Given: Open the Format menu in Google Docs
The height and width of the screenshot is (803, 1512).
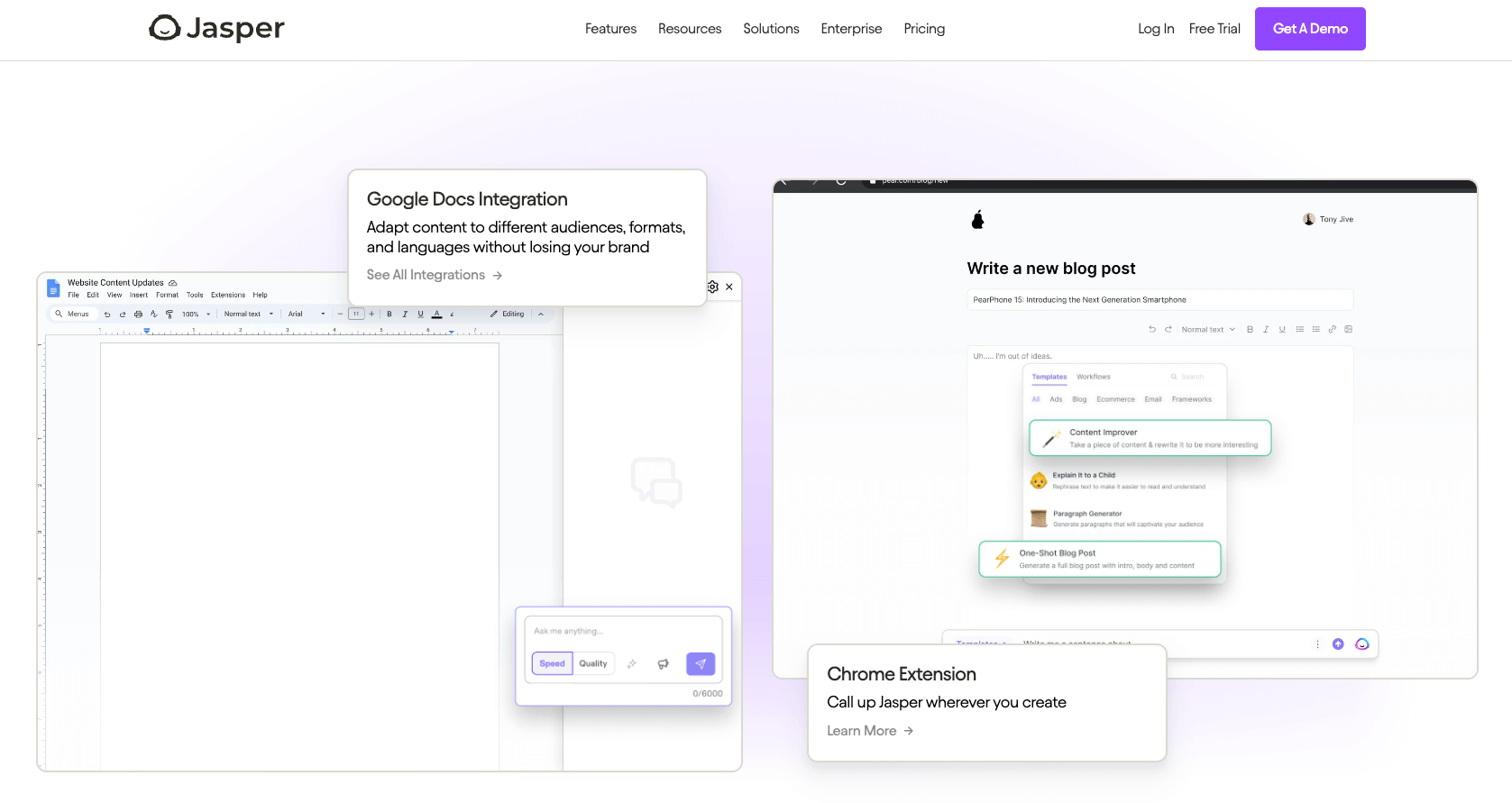Looking at the screenshot, I should tap(168, 295).
